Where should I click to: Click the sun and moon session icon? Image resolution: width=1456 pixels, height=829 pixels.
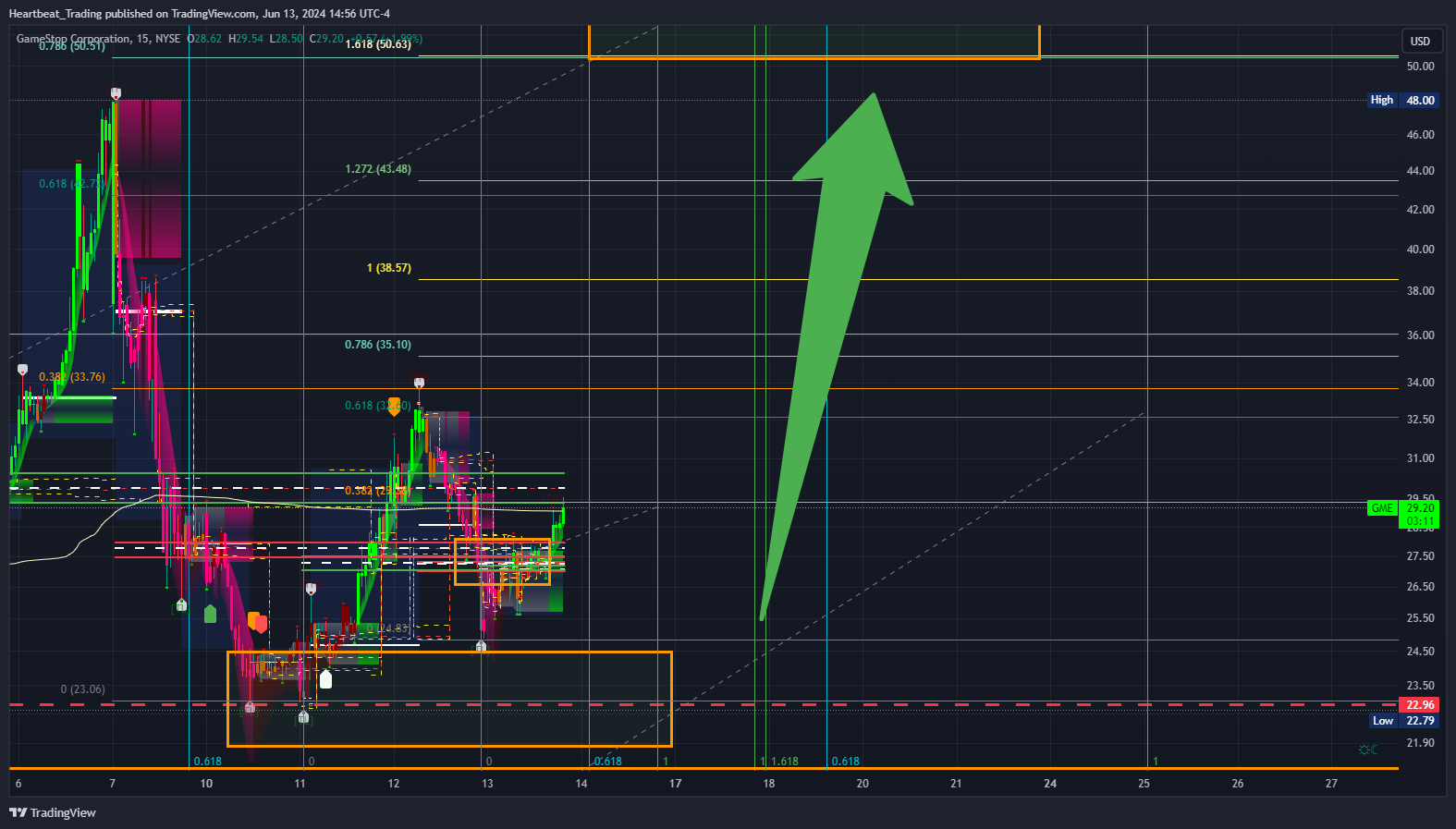click(x=1368, y=750)
